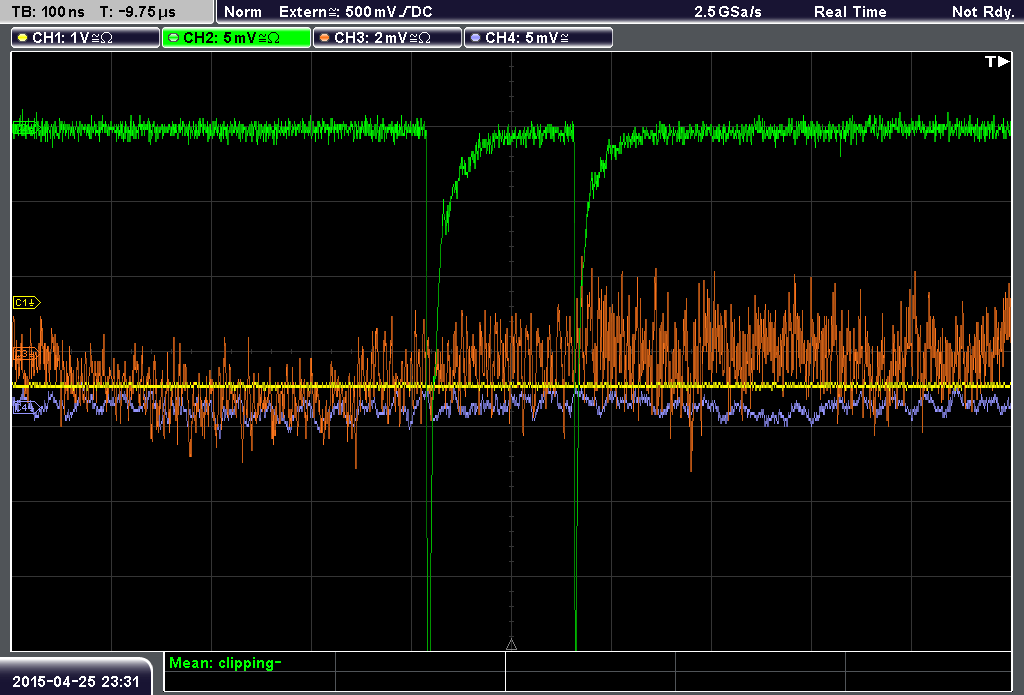Click the Norm trigger mode label
Image resolution: width=1024 pixels, height=695 pixels.
coord(243,12)
